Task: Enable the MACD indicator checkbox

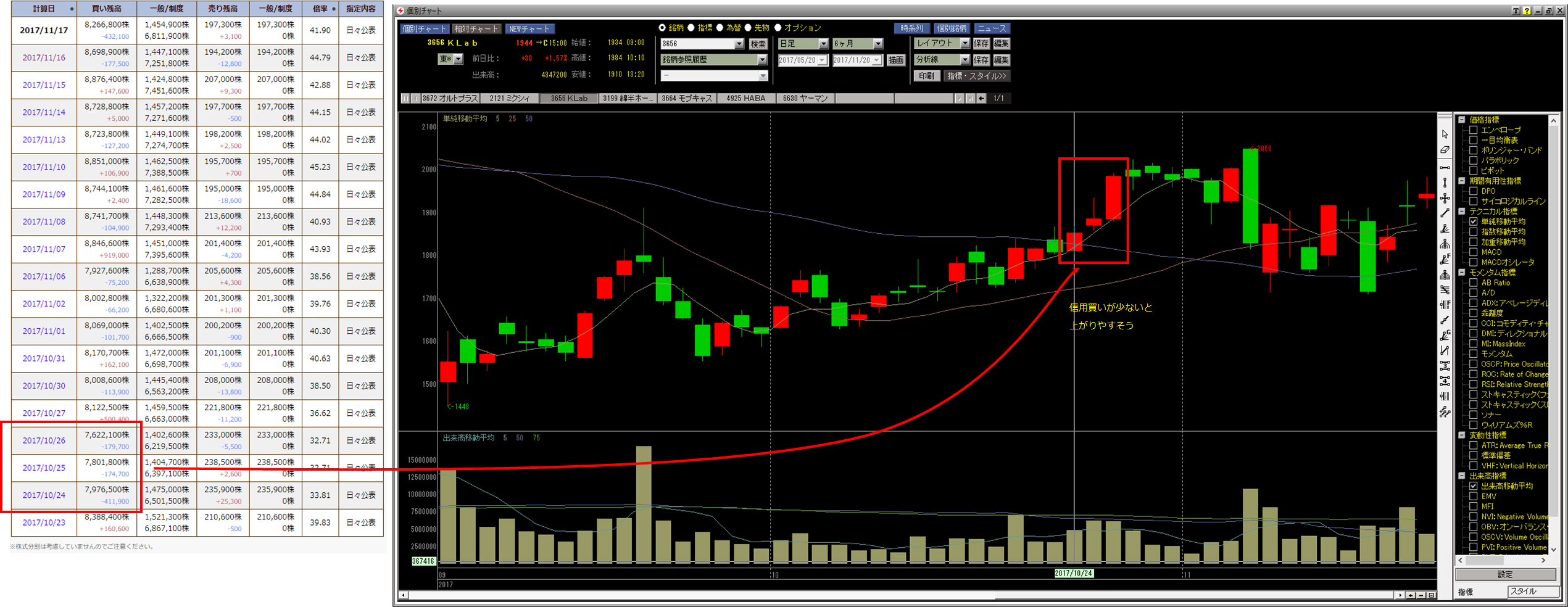Action: 1474,252
